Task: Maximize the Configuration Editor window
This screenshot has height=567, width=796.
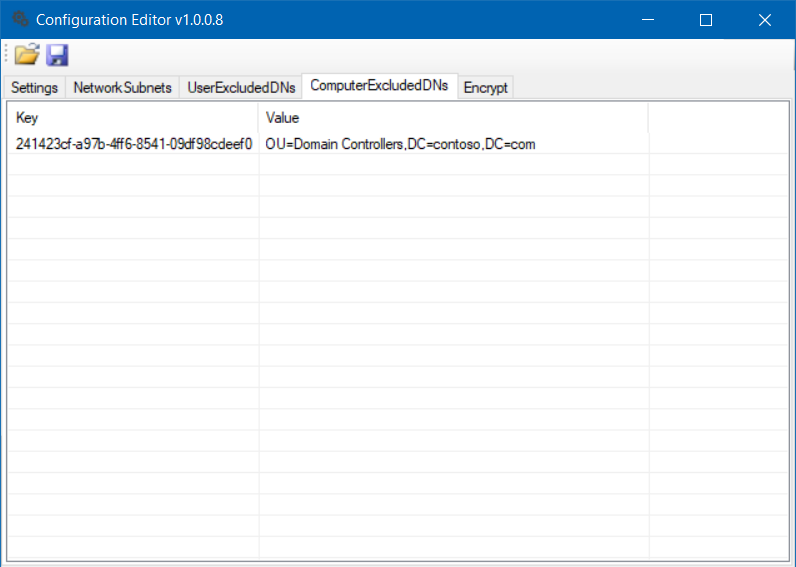Action: point(706,20)
